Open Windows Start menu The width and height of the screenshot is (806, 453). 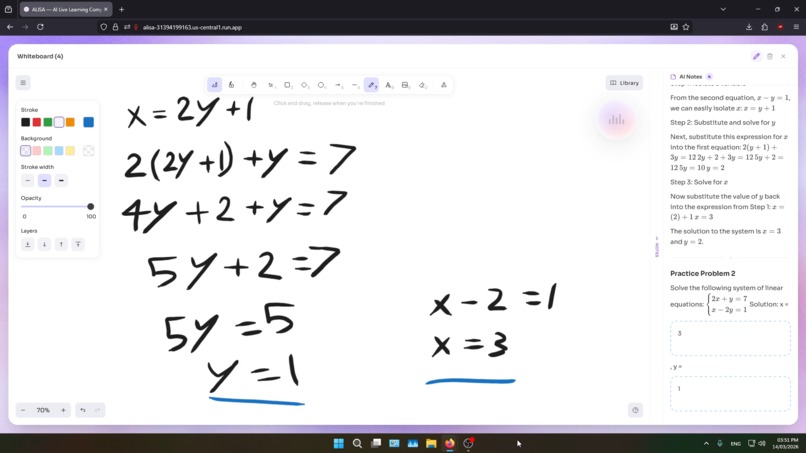[x=339, y=443]
